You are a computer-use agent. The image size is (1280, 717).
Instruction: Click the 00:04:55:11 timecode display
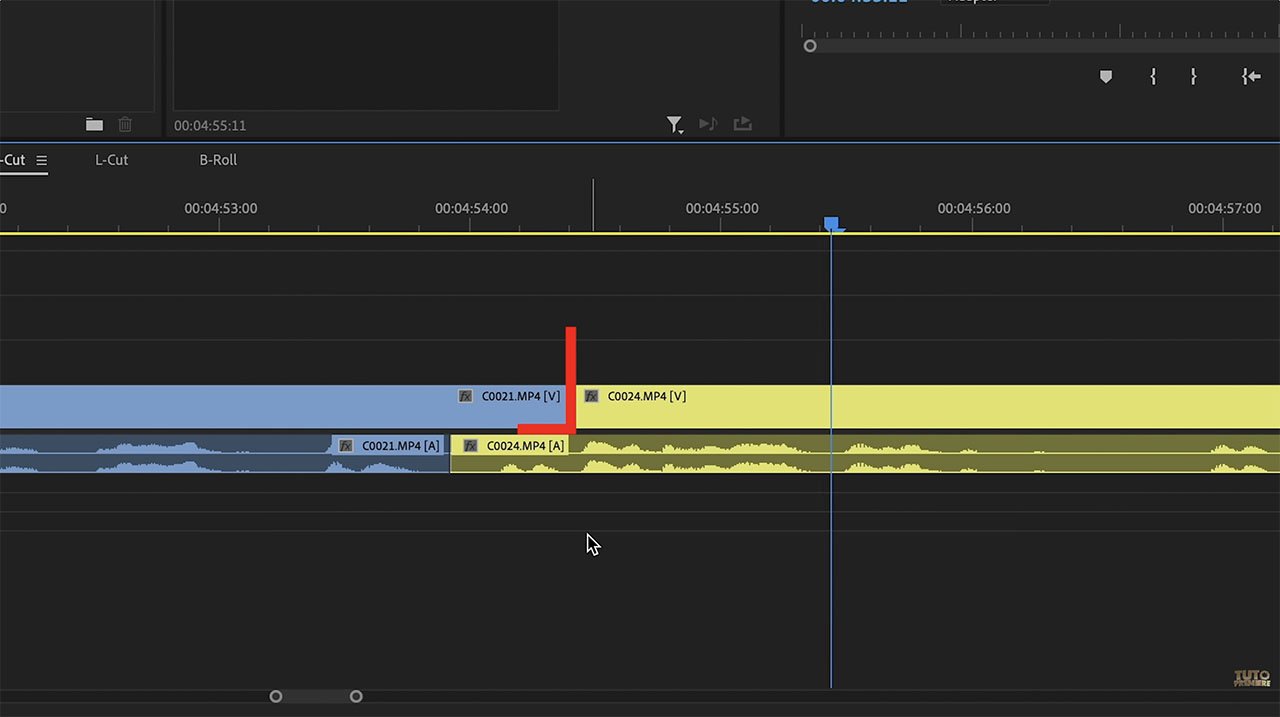pyautogui.click(x=210, y=125)
